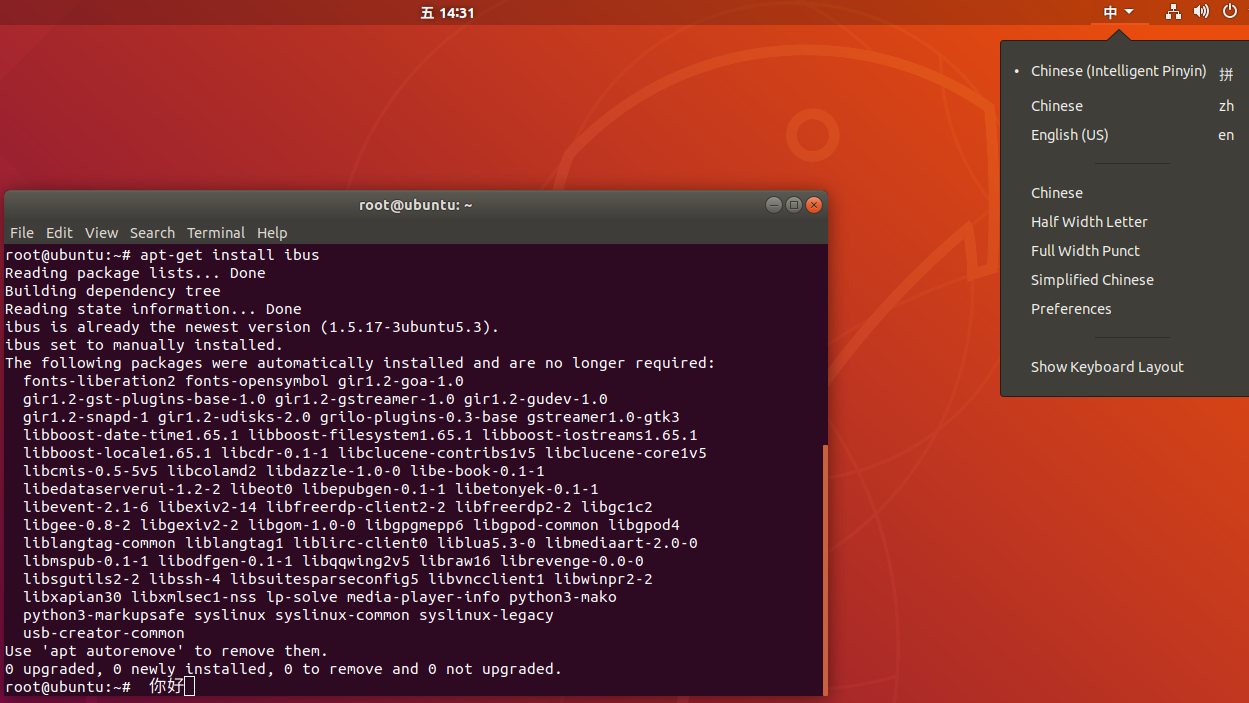
Task: Toggle Half Width Letter mode
Action: click(1089, 221)
